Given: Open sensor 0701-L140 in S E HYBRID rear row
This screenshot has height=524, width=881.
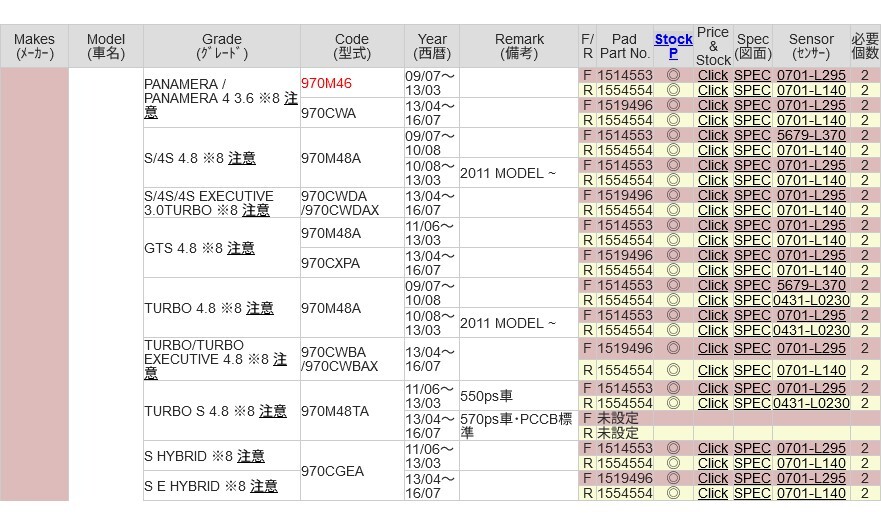Looking at the screenshot, I should point(811,493).
